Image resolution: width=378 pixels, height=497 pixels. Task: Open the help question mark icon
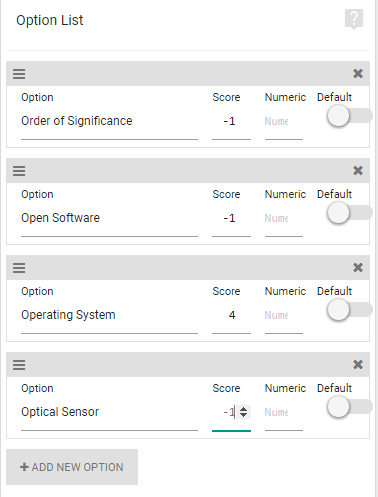coord(354,19)
